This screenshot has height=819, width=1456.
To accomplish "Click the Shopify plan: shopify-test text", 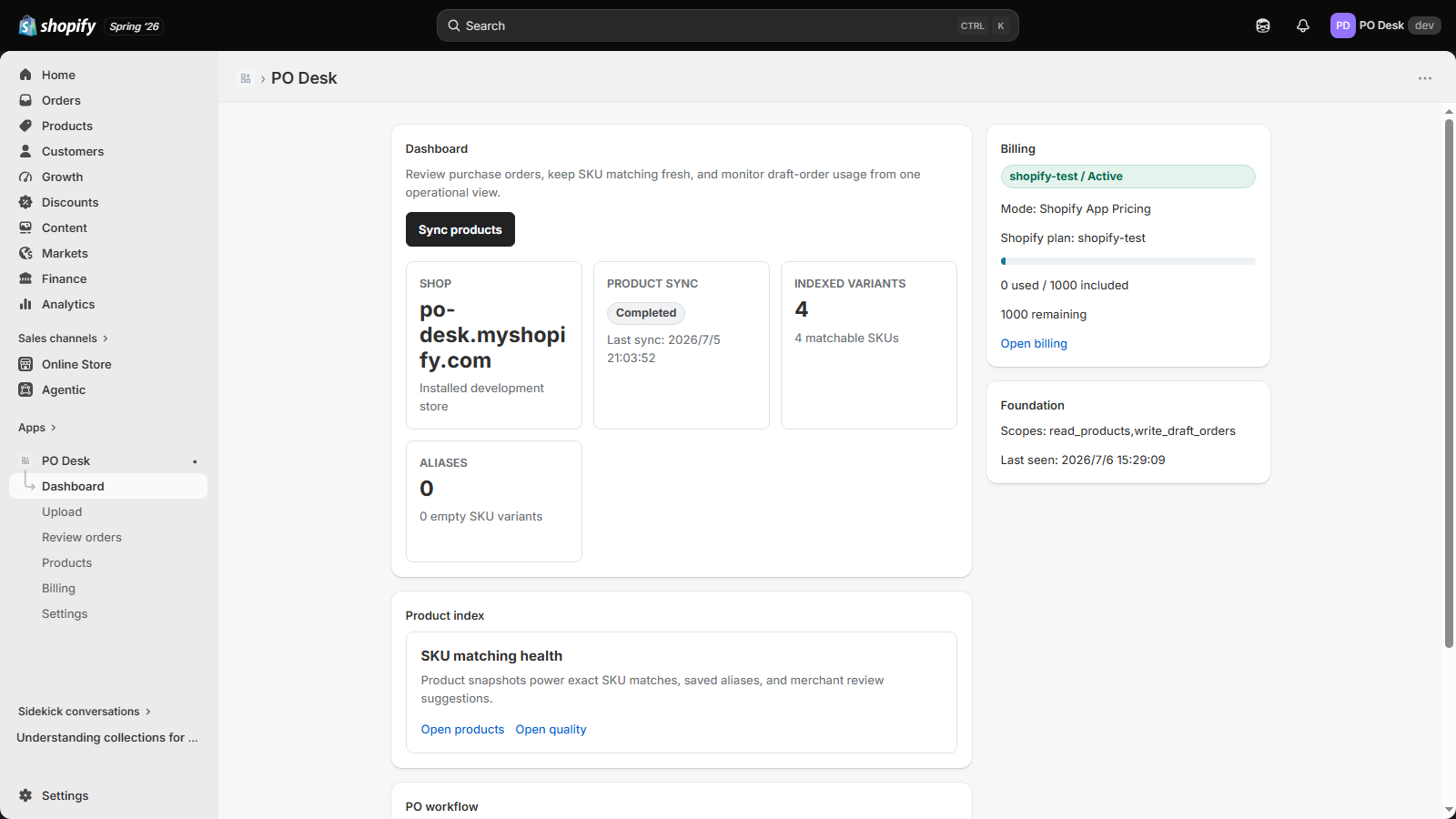I will (1073, 238).
